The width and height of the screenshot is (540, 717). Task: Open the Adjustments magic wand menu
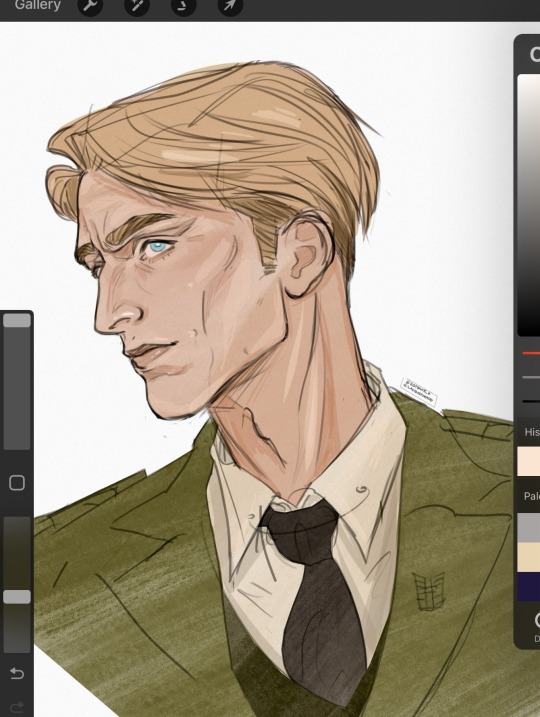point(137,5)
